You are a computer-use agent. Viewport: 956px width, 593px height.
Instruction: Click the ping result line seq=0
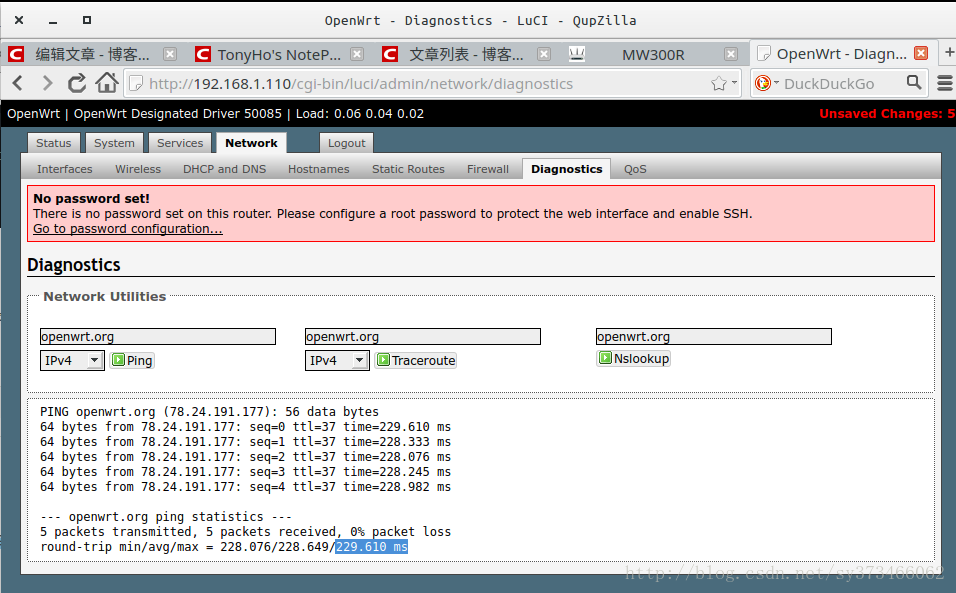coord(245,427)
